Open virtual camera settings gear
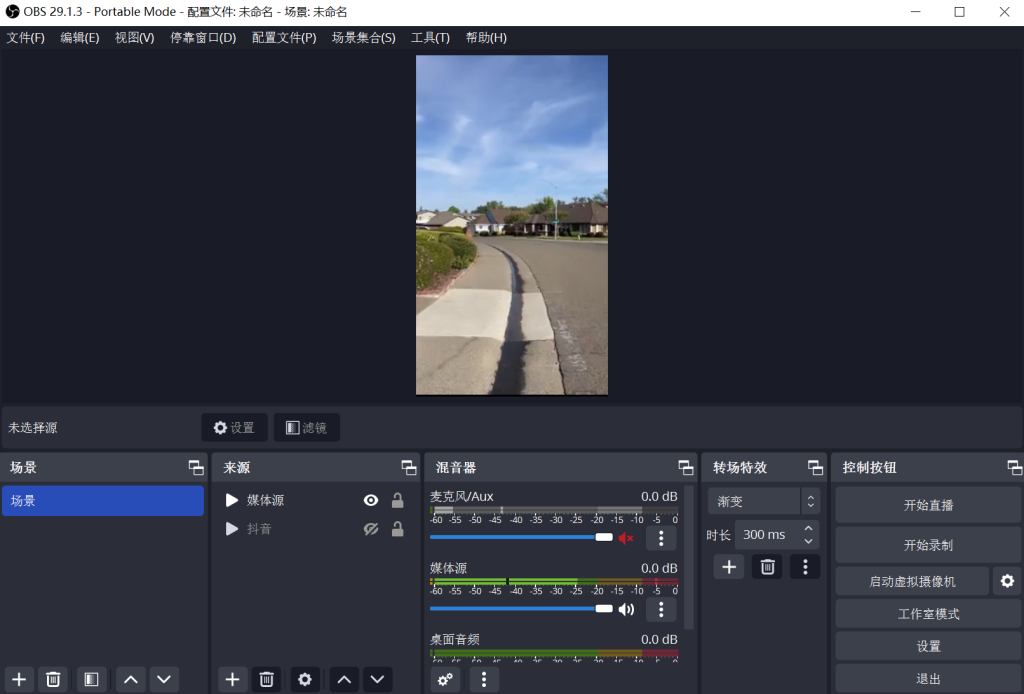Screen dimensions: 1024x694 (x=1007, y=581)
